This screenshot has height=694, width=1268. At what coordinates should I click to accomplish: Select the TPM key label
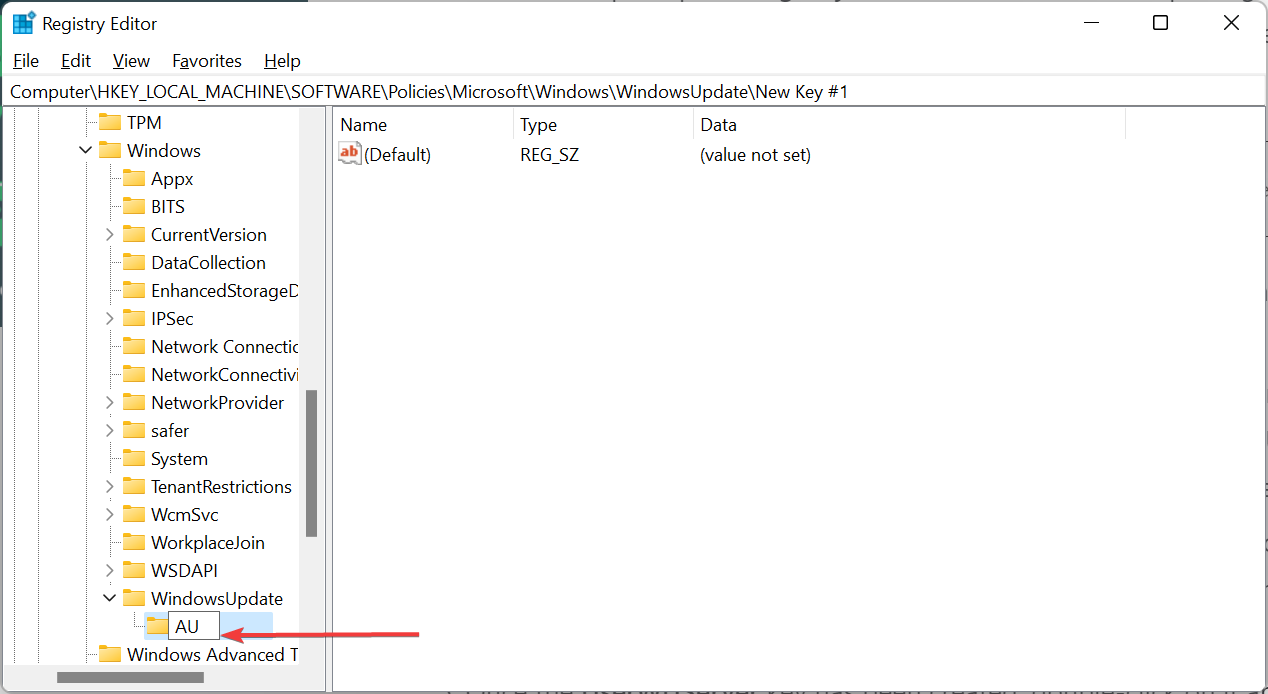pos(144,123)
